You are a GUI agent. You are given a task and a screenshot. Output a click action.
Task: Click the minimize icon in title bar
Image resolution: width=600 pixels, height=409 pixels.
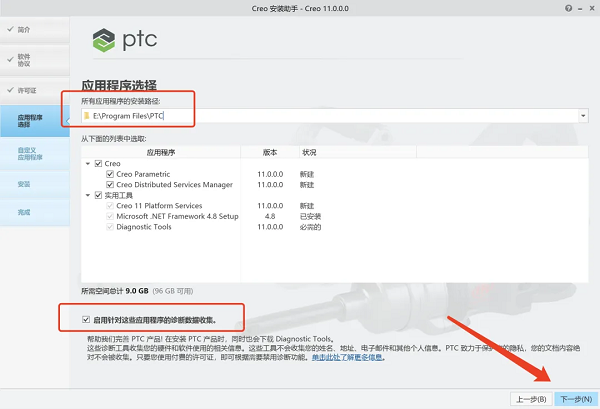click(x=580, y=9)
